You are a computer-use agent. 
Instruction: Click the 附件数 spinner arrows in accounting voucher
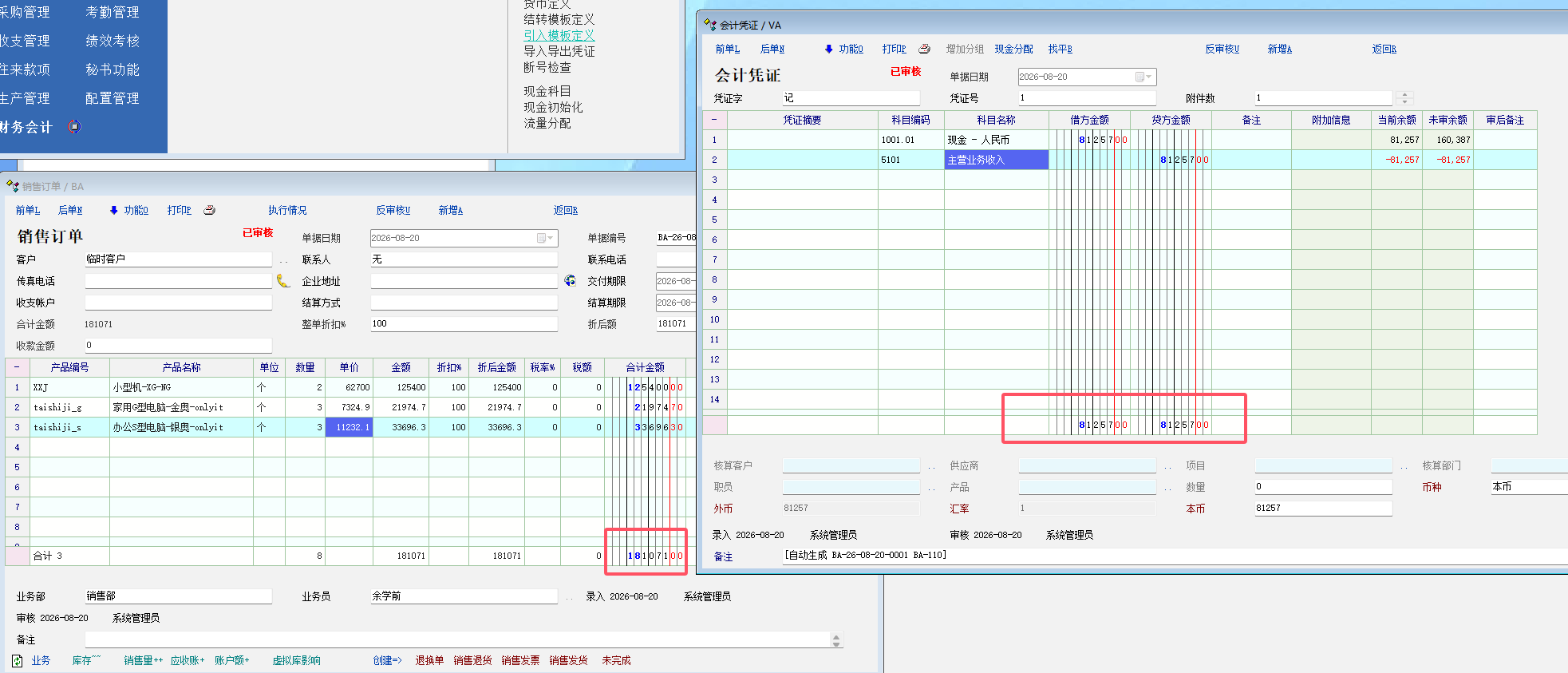pos(1405,97)
